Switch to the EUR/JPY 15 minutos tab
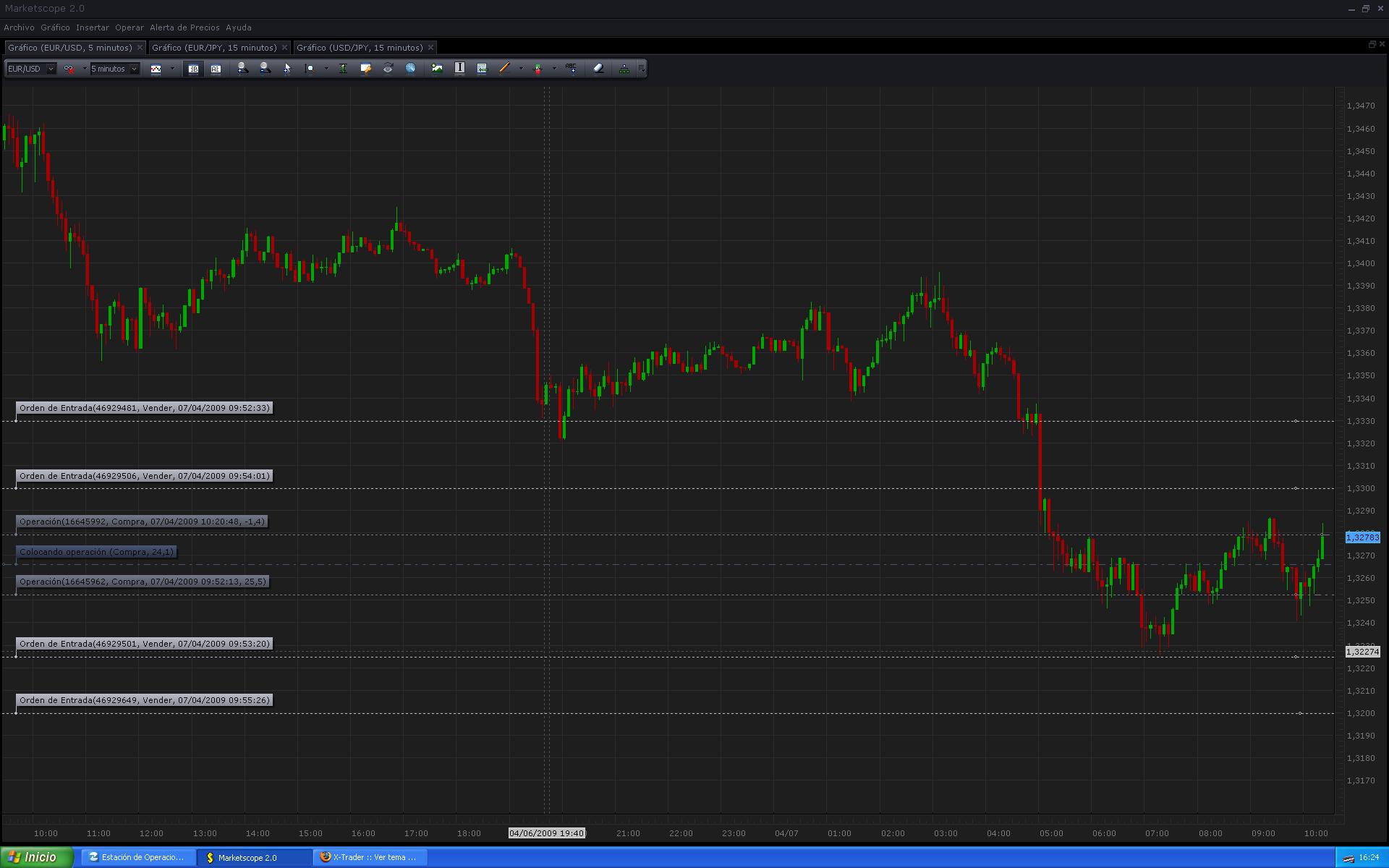 pos(214,48)
